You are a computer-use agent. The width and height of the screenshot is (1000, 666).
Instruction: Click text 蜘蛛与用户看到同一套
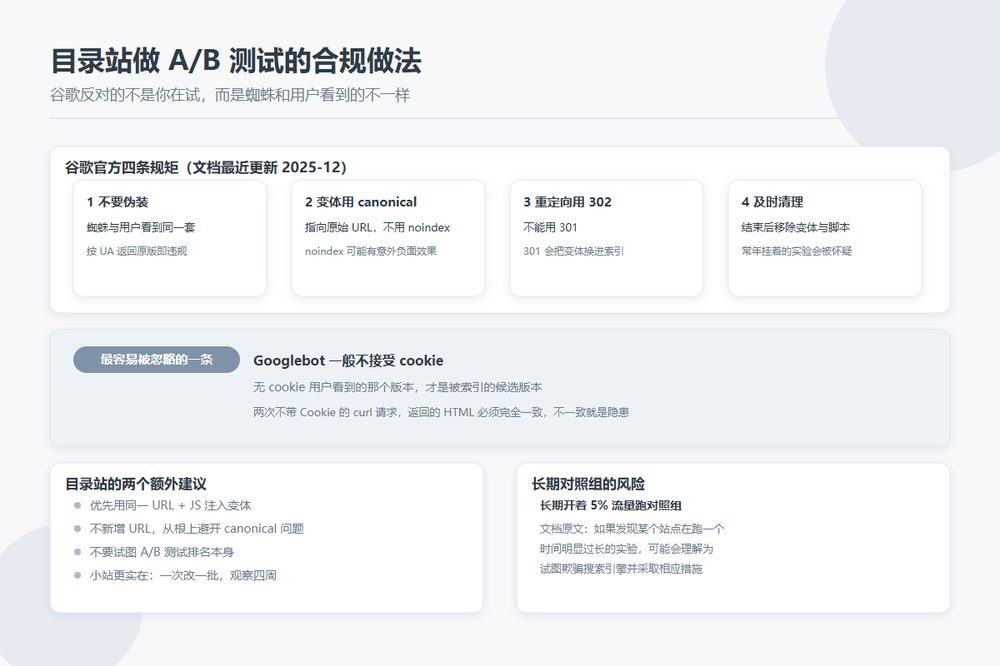(141, 227)
